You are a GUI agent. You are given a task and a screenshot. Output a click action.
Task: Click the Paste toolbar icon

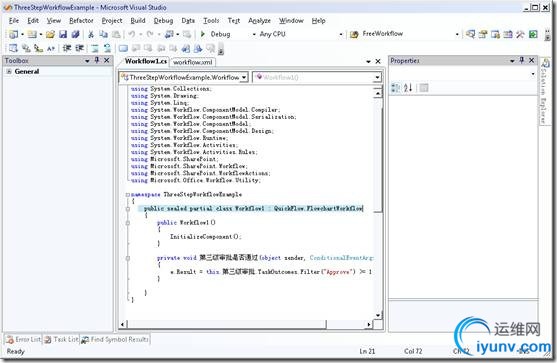coord(116,34)
